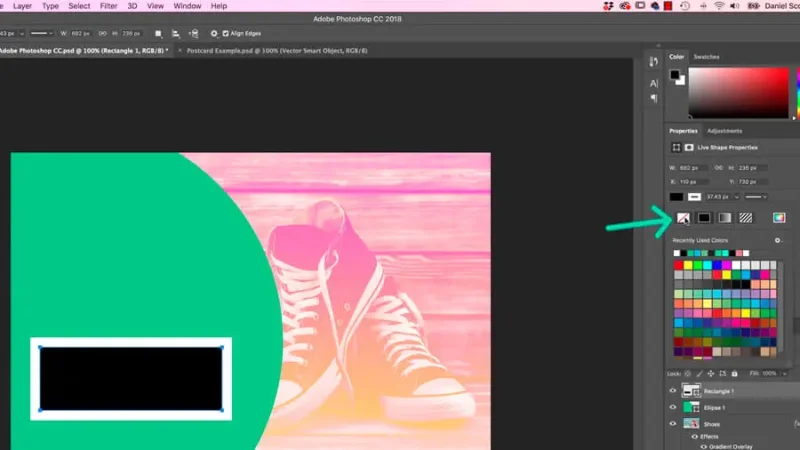Select the Ellipse 1 layer thumbnail
This screenshot has width=800, height=450.
691,408
